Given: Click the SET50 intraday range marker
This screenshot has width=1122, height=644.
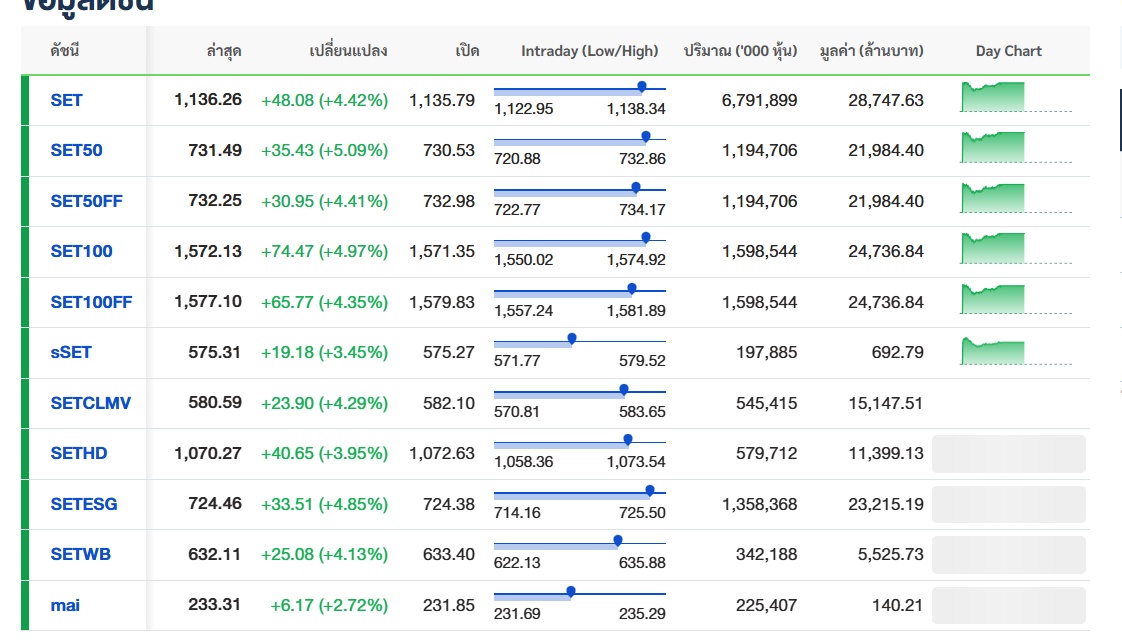Looking at the screenshot, I should tap(645, 137).
